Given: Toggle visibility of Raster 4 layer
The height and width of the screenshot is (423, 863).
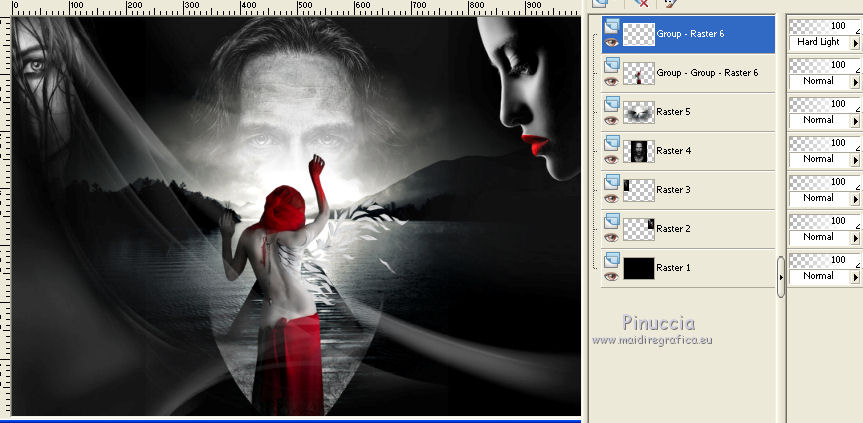Looking at the screenshot, I should pos(611,160).
